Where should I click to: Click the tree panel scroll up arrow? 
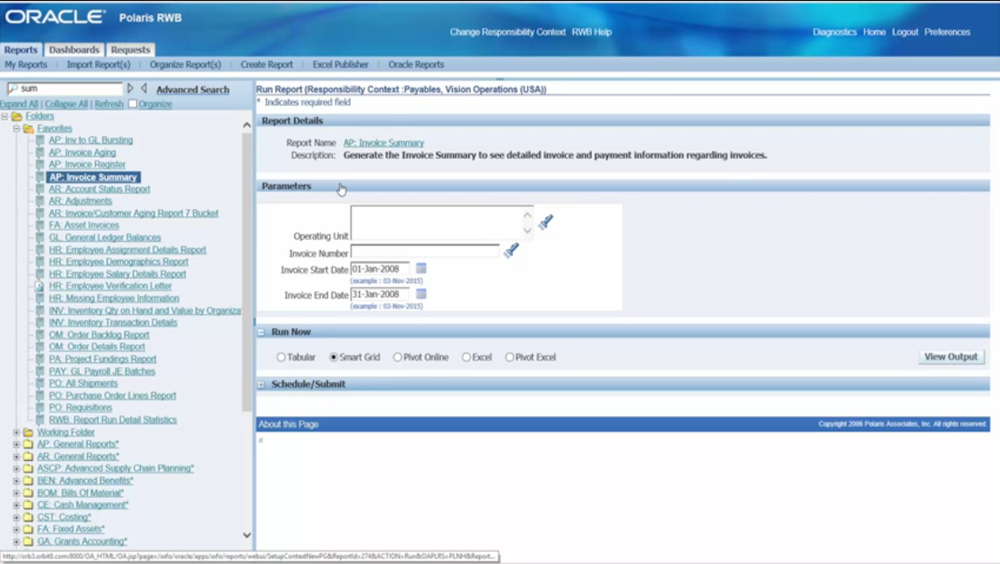247,125
